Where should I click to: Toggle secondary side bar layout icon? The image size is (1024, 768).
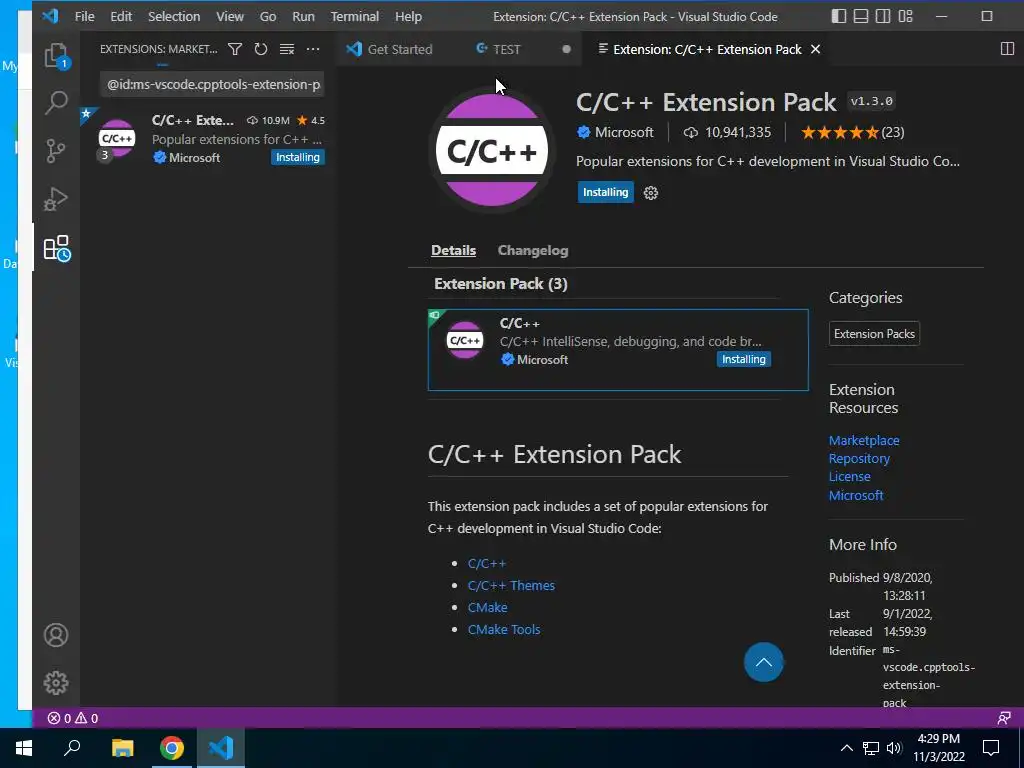point(883,16)
